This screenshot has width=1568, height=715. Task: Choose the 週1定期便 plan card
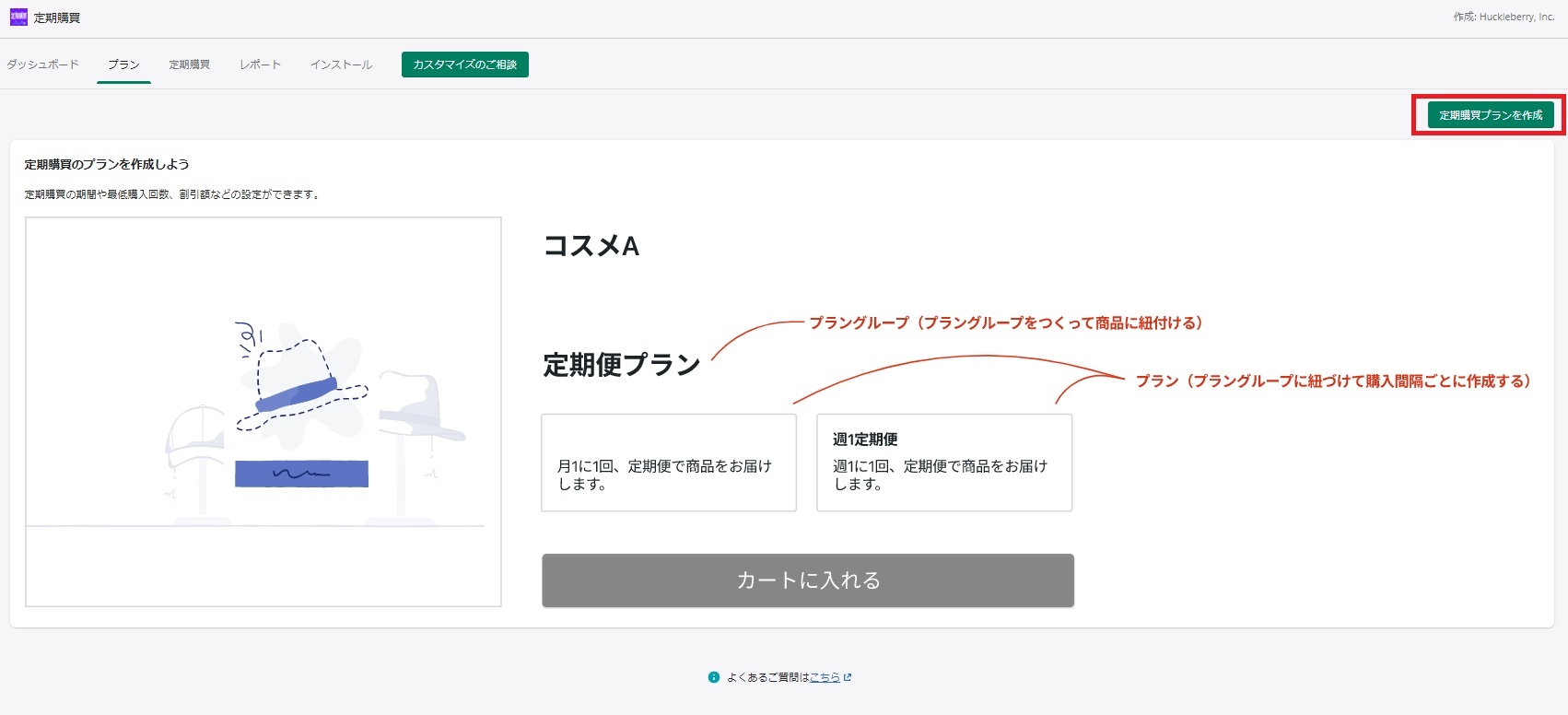943,463
